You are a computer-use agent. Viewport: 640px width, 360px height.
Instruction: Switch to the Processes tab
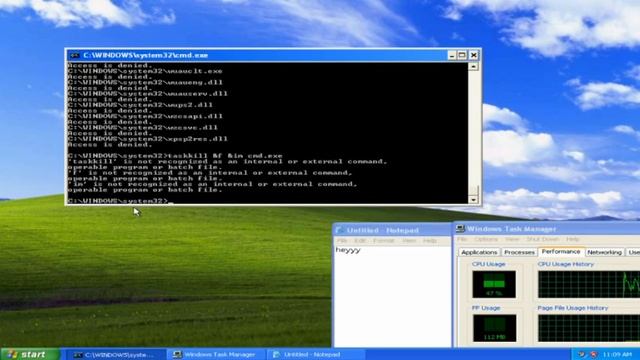coord(519,252)
